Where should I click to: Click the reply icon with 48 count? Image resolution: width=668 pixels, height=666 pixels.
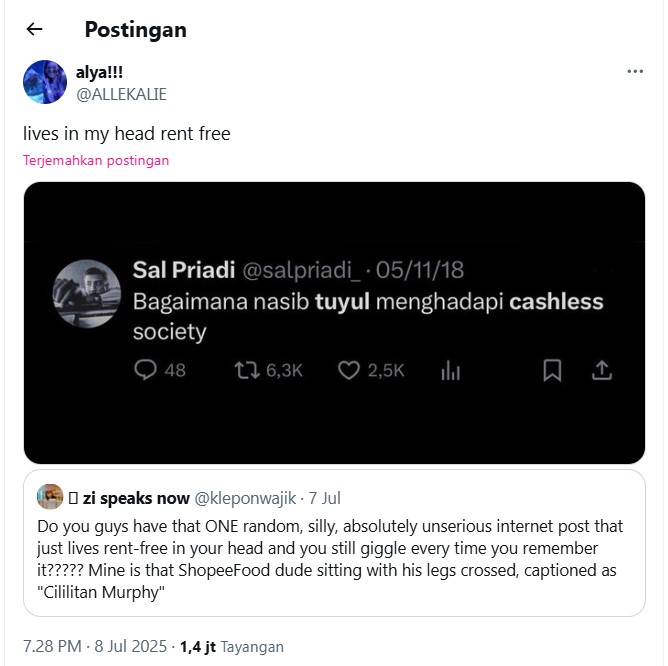(x=146, y=371)
